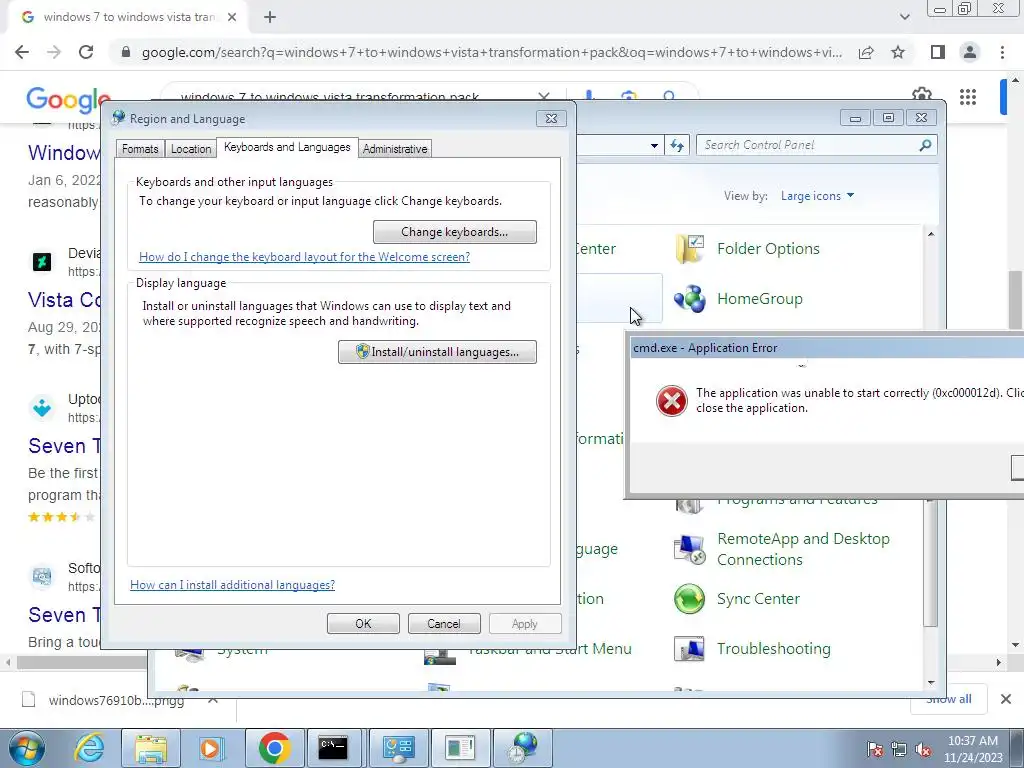Open keyboard layout Welcome screen help link
Screen dimensions: 1024x768
pyautogui.click(x=304, y=257)
